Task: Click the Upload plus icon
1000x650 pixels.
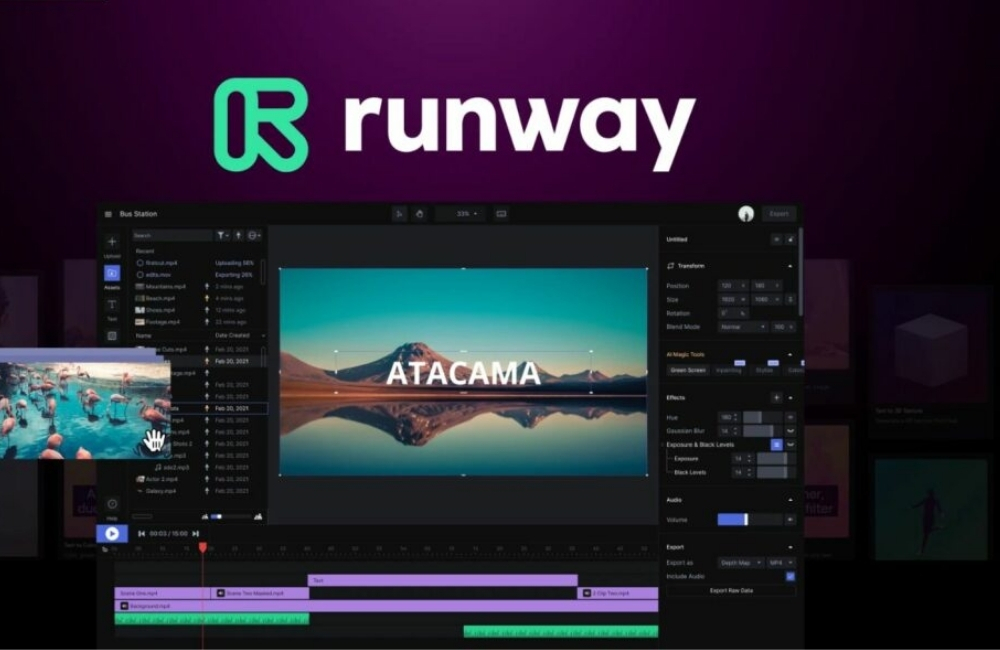Action: [112, 242]
